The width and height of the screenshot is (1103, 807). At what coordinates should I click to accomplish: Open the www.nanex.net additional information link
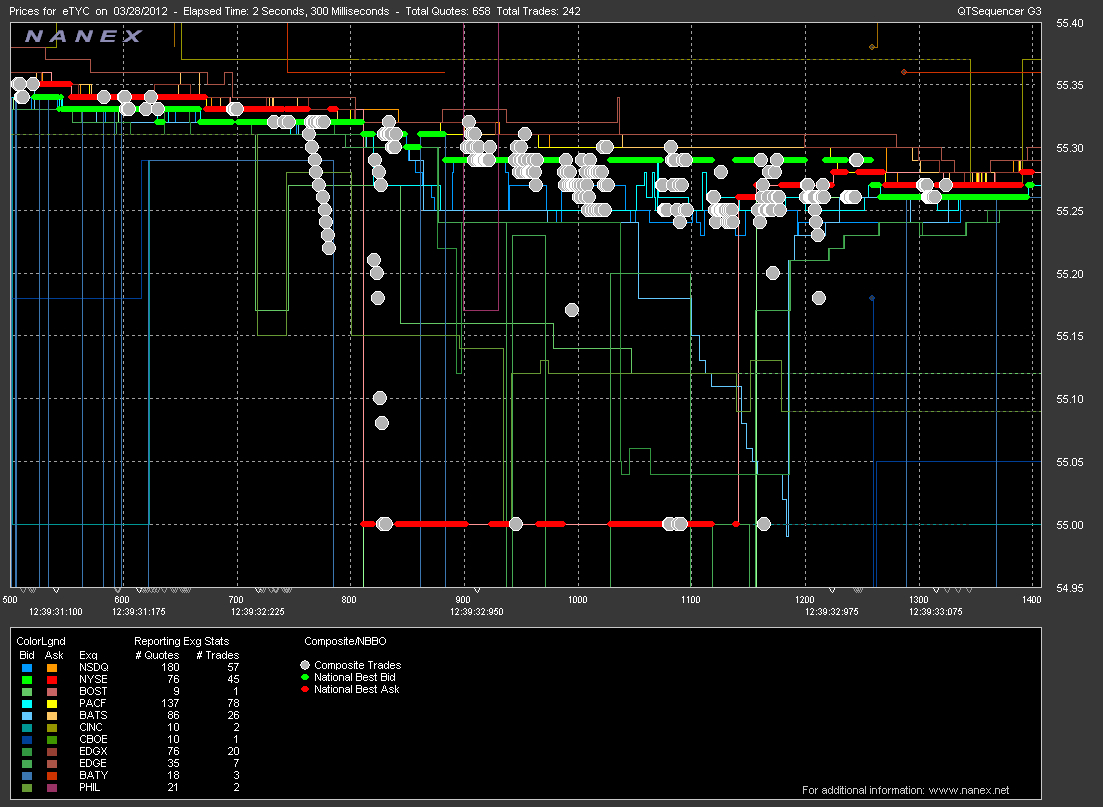tap(969, 790)
